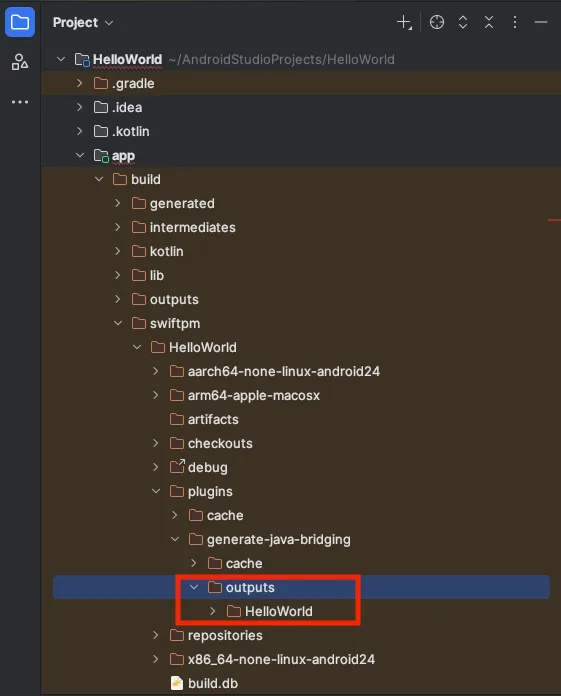Click the New File plus icon
Screen dimensions: 561x696
point(404,22)
